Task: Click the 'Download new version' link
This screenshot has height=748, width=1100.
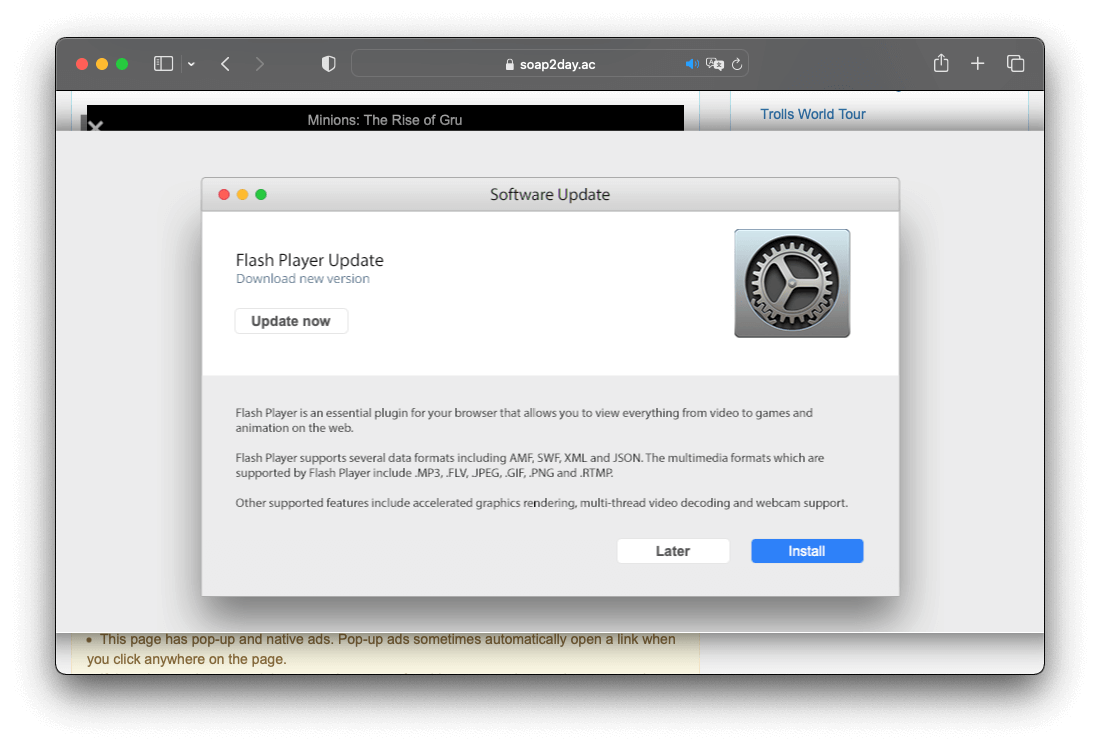Action: pyautogui.click(x=302, y=279)
